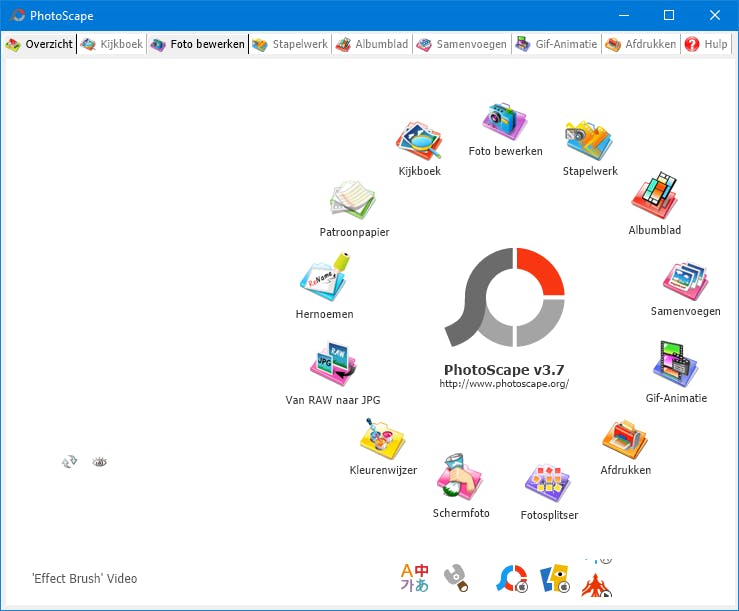Click the PhotoScape circular logo
This screenshot has height=611, width=739.
point(505,297)
